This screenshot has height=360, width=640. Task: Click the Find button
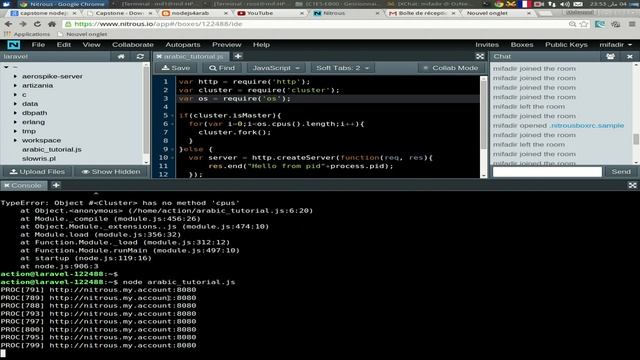[x=222, y=68]
